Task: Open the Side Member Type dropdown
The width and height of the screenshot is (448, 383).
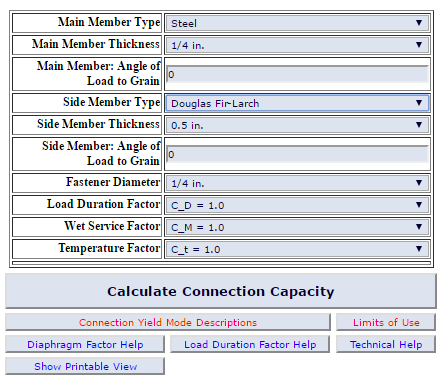Action: pos(297,103)
